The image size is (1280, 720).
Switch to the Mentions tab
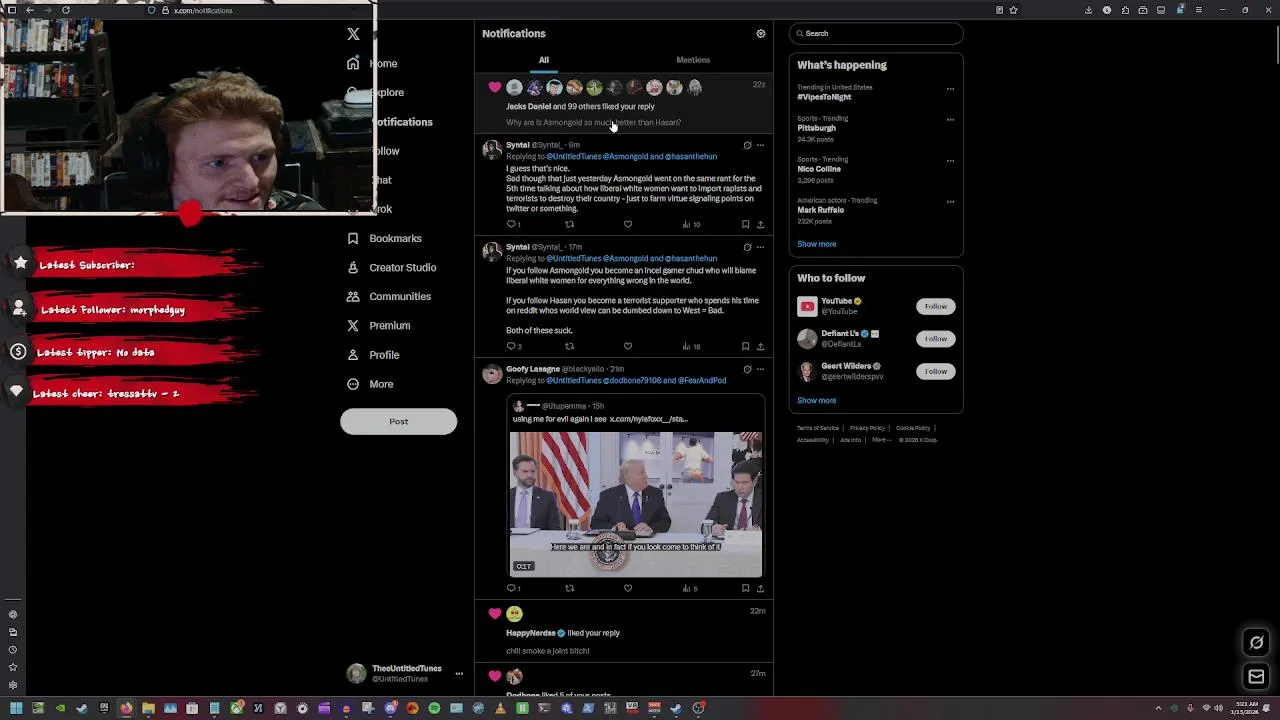pos(693,60)
